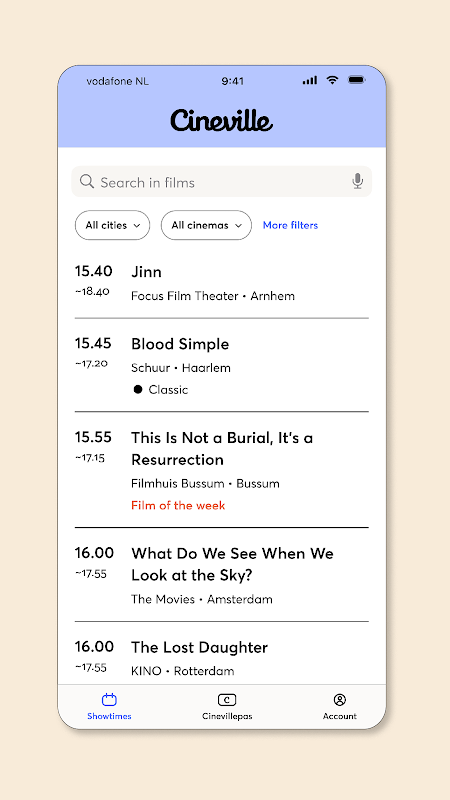Expand the All cinemas dropdown

click(x=206, y=225)
